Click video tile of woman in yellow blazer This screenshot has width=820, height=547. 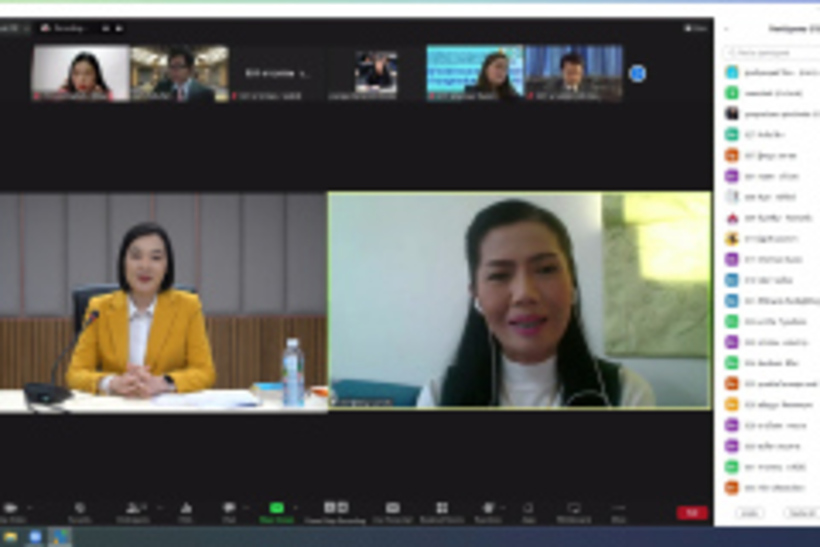(163, 302)
